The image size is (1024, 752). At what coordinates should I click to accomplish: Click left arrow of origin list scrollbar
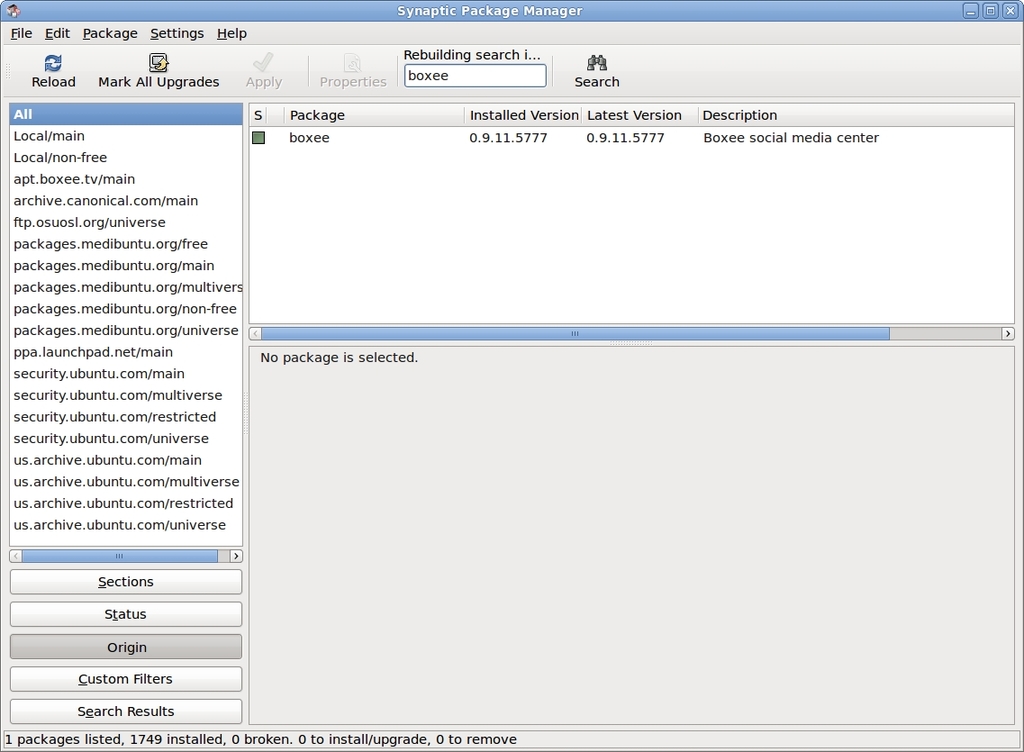click(x=16, y=556)
